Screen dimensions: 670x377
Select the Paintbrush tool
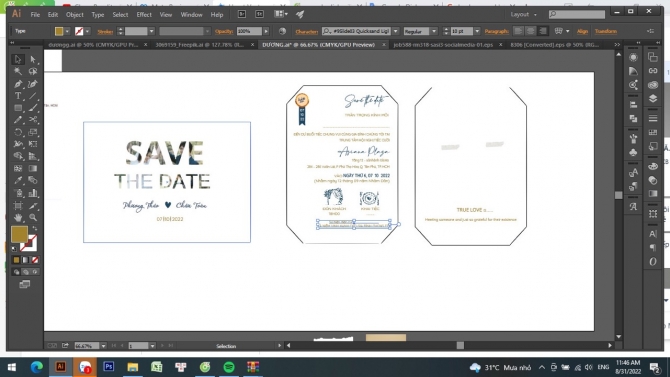[33, 108]
